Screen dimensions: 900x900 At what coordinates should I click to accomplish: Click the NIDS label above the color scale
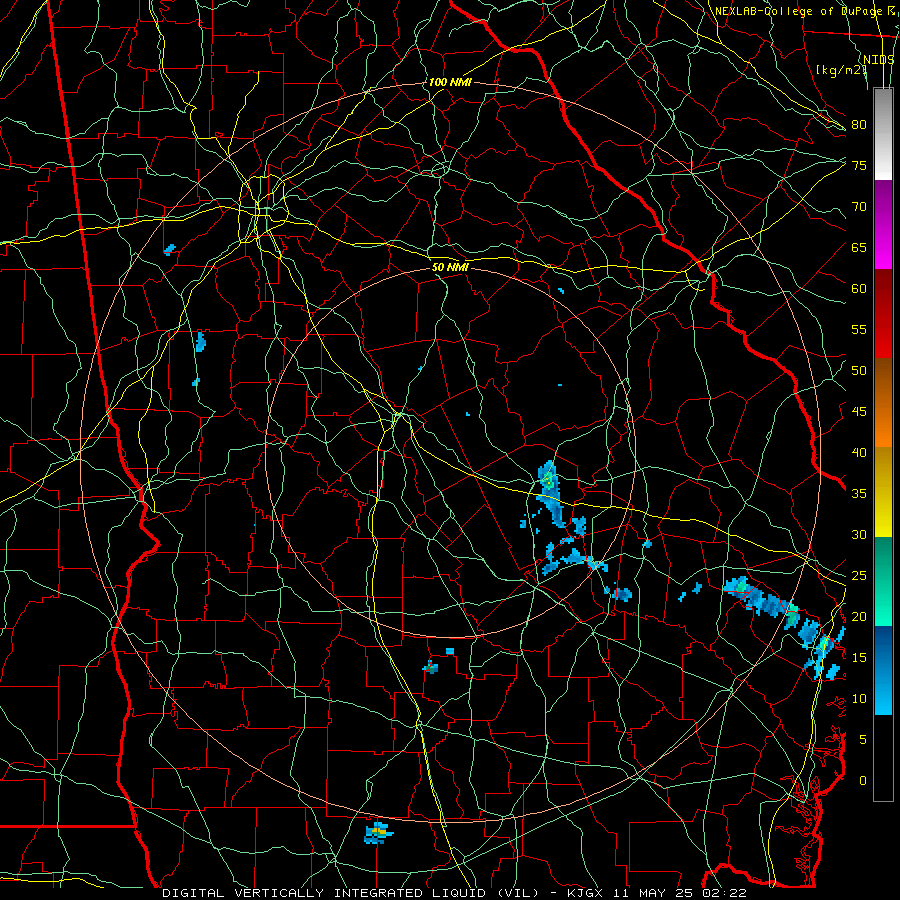(879, 59)
